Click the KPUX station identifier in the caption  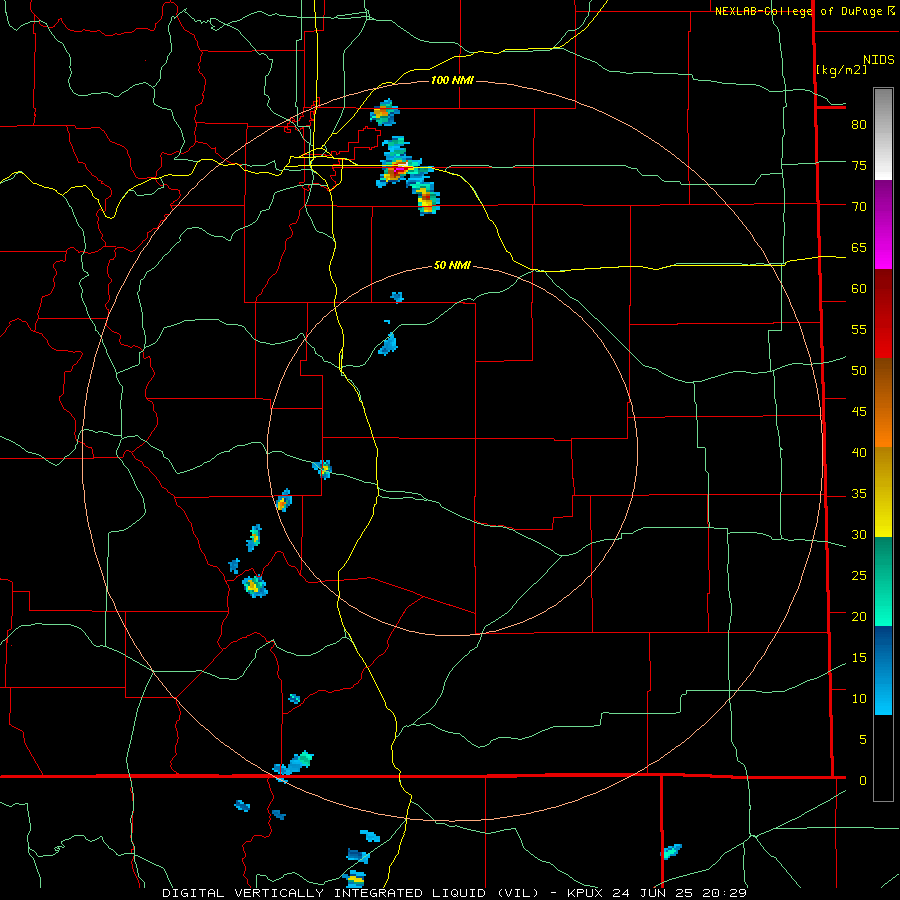click(587, 893)
